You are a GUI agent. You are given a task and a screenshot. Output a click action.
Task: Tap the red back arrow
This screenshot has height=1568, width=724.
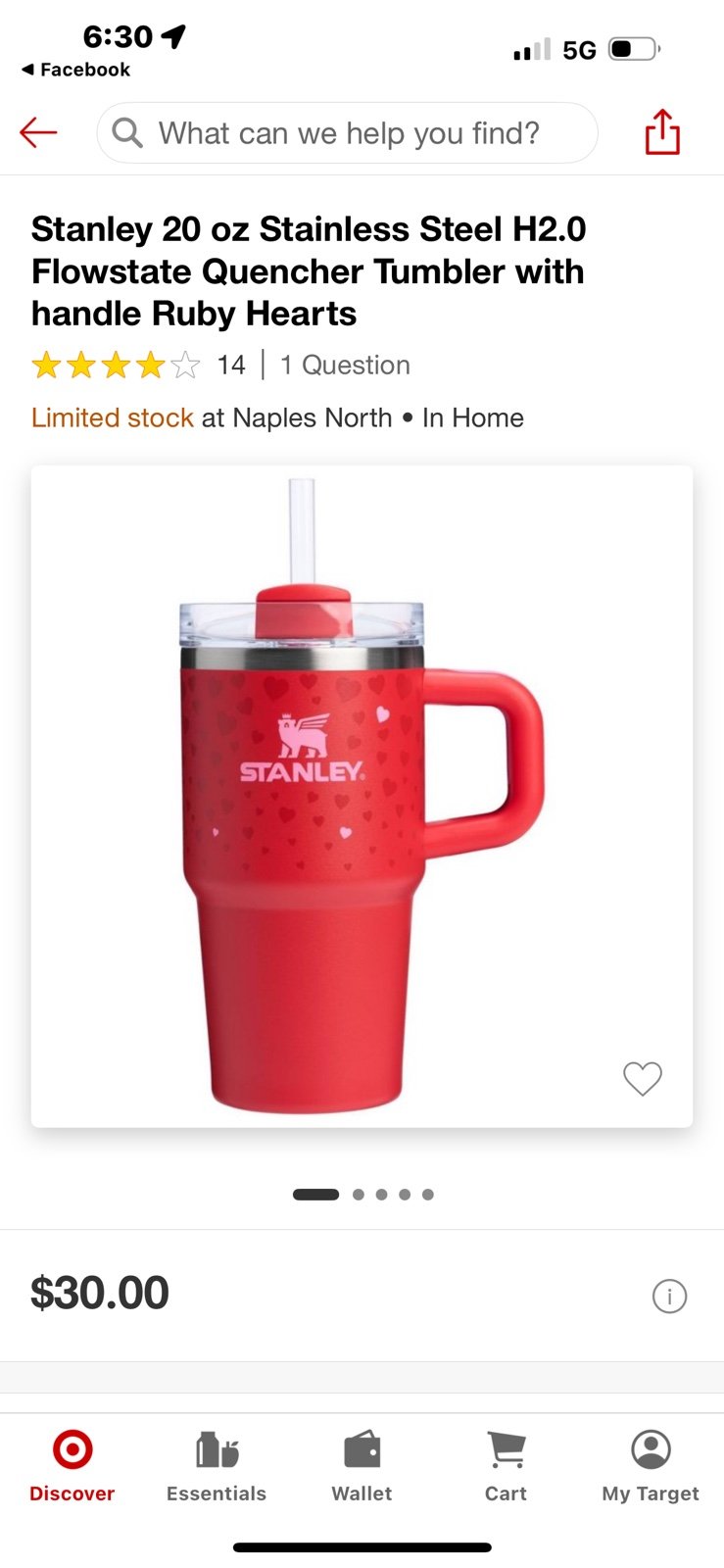pos(38,132)
